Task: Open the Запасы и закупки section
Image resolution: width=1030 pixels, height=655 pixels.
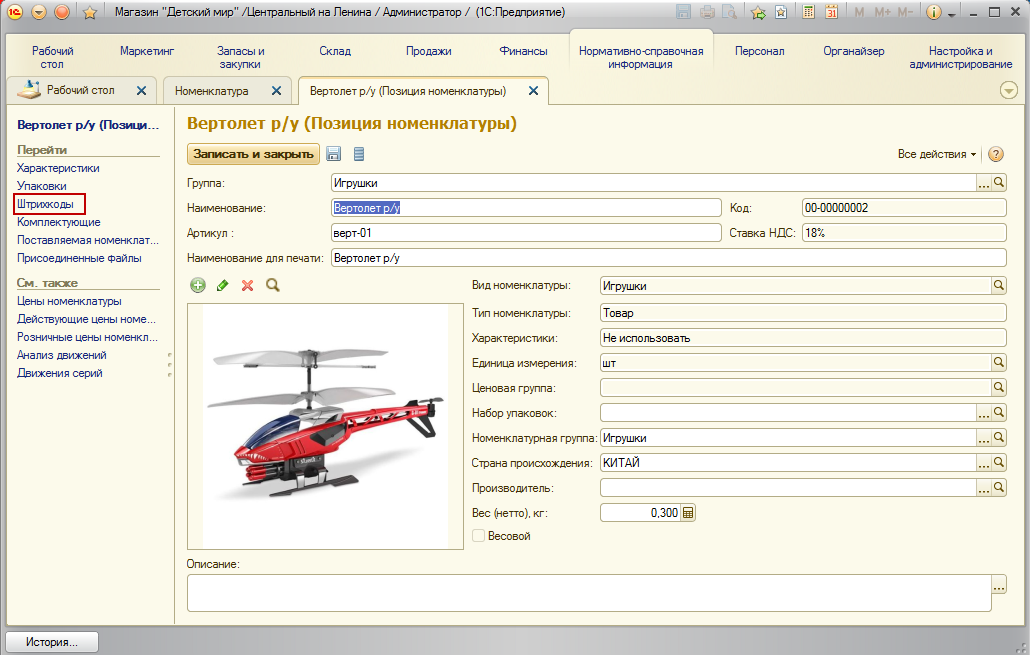Action: [x=240, y=57]
